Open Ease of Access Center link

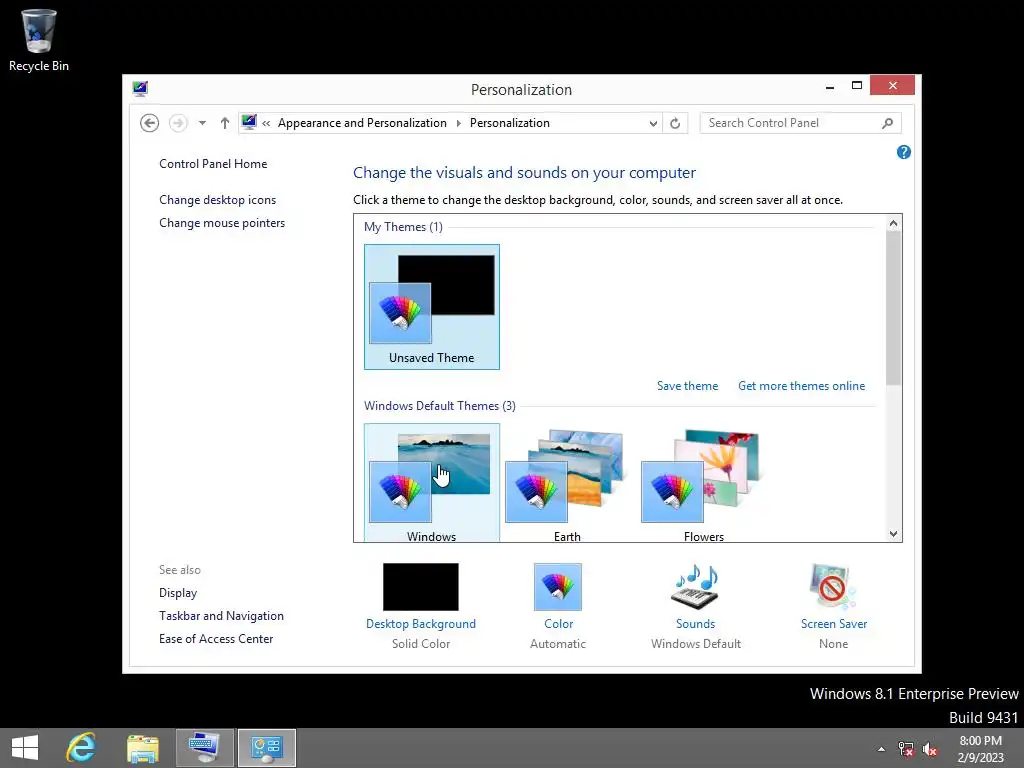216,639
